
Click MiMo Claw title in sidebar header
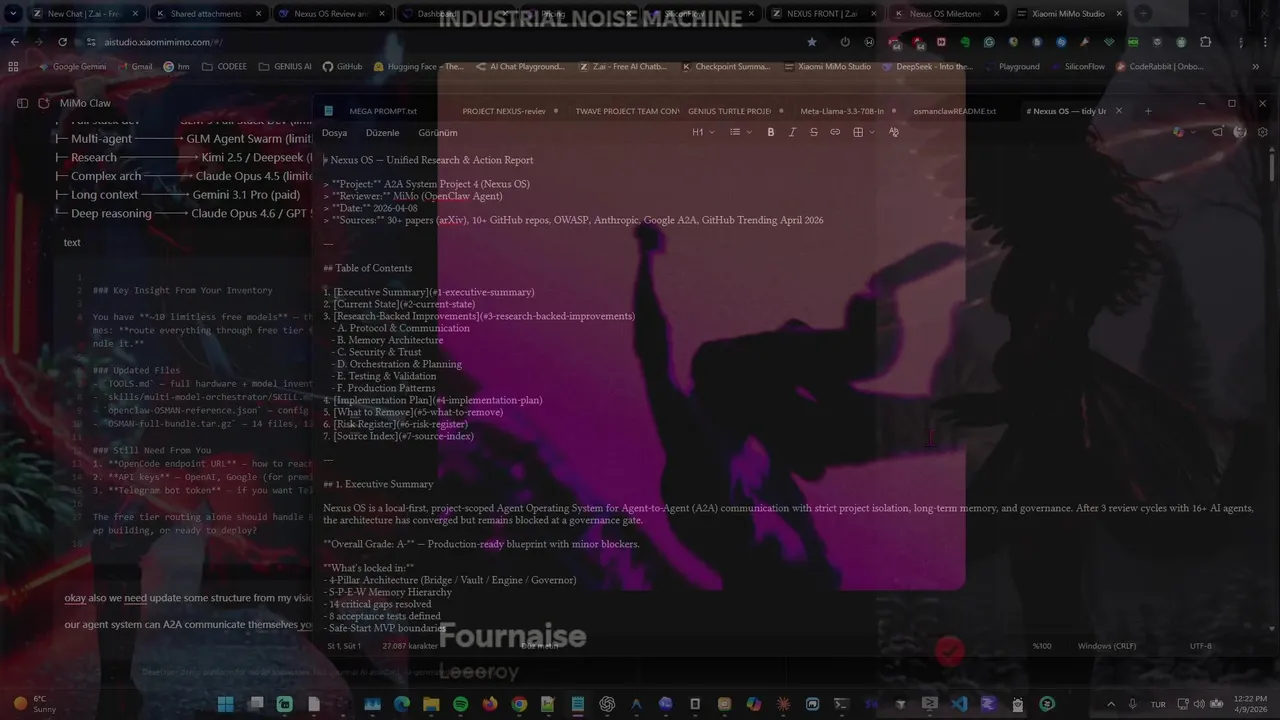[85, 103]
